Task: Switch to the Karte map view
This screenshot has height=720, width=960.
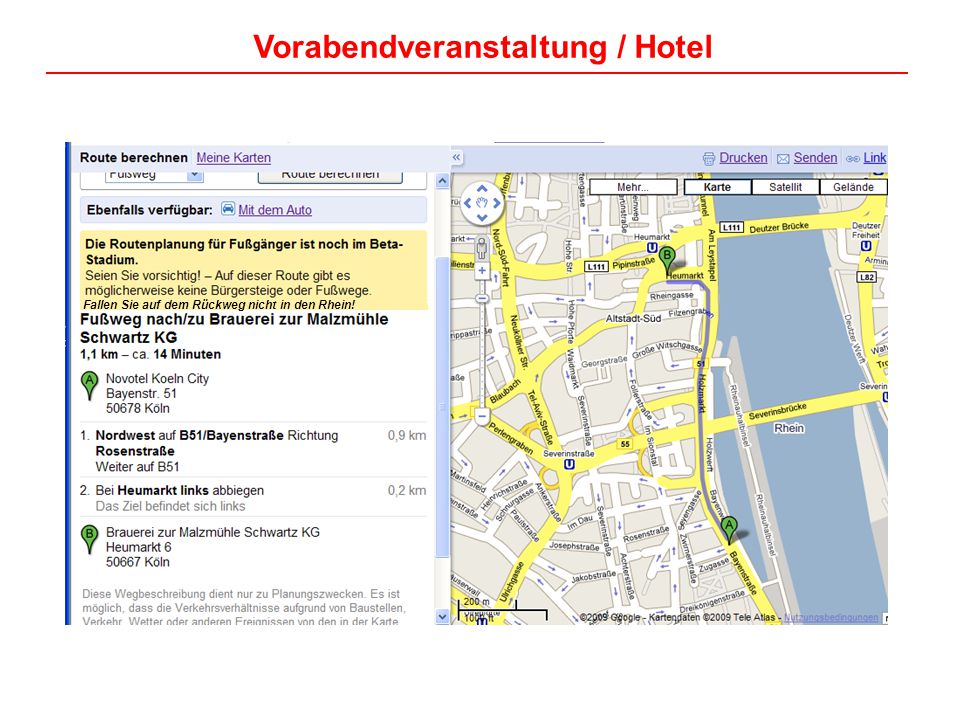Action: coord(717,187)
